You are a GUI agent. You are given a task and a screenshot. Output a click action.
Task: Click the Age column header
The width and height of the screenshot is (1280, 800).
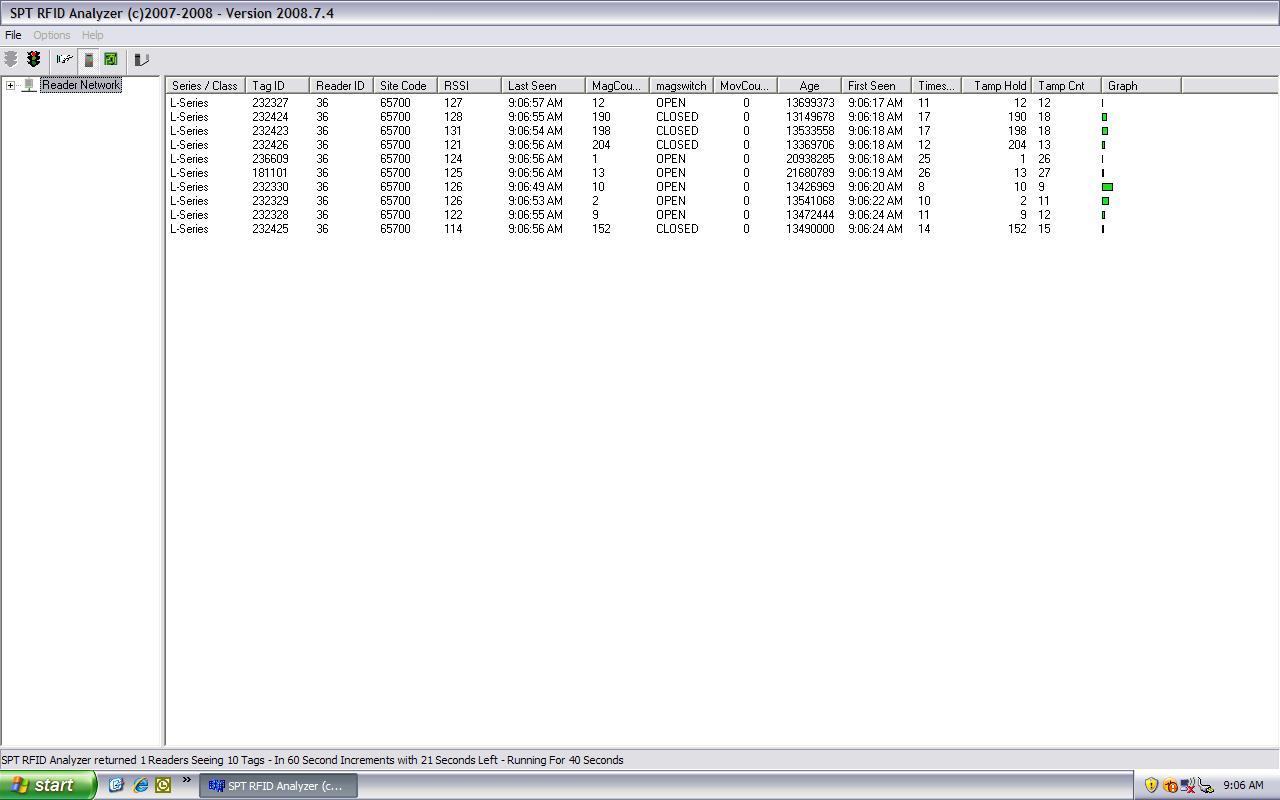click(809, 86)
